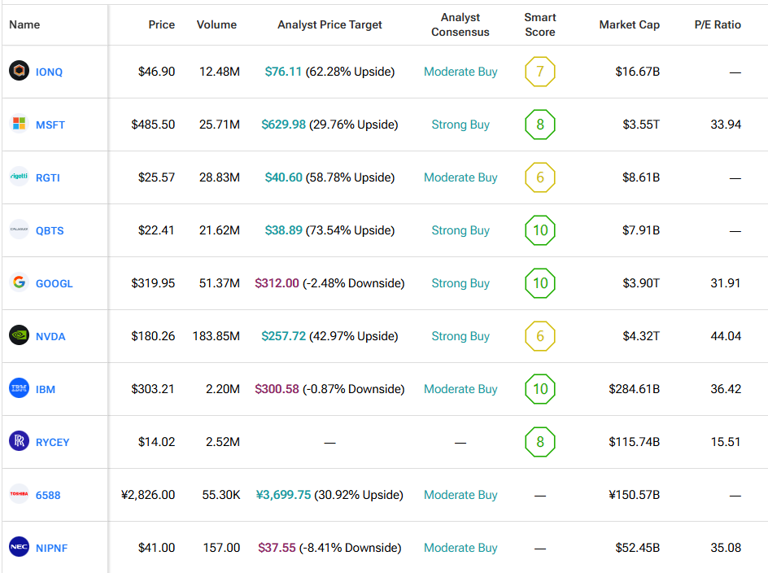
Task: Open the 6588 ticker link
Action: pos(49,495)
